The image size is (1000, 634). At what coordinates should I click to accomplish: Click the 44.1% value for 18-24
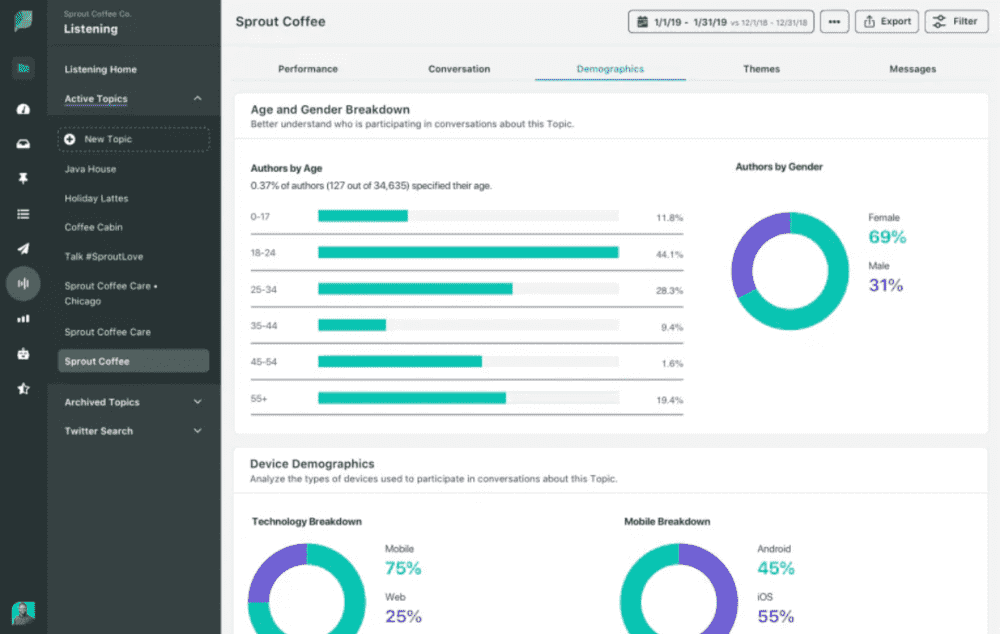[670, 254]
